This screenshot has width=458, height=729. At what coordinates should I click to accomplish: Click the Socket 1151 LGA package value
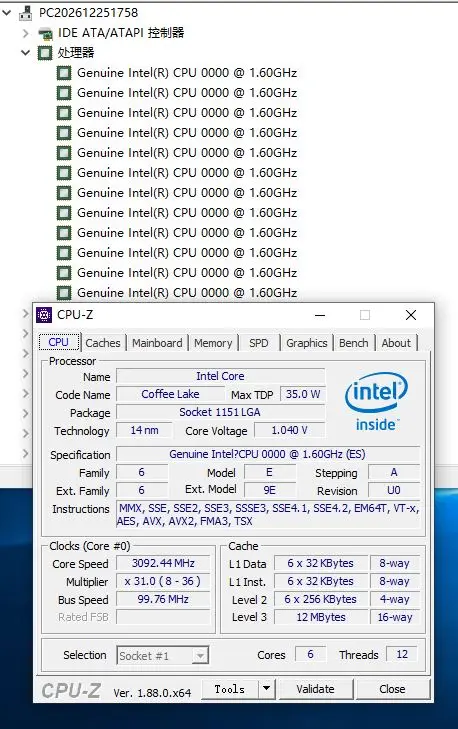click(220, 412)
